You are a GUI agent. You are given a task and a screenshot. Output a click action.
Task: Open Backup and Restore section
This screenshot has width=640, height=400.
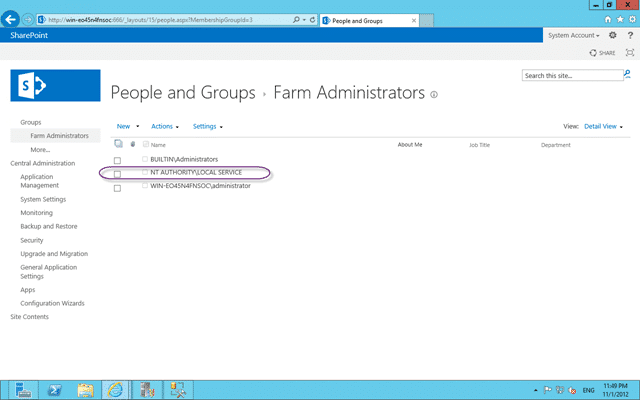49,226
